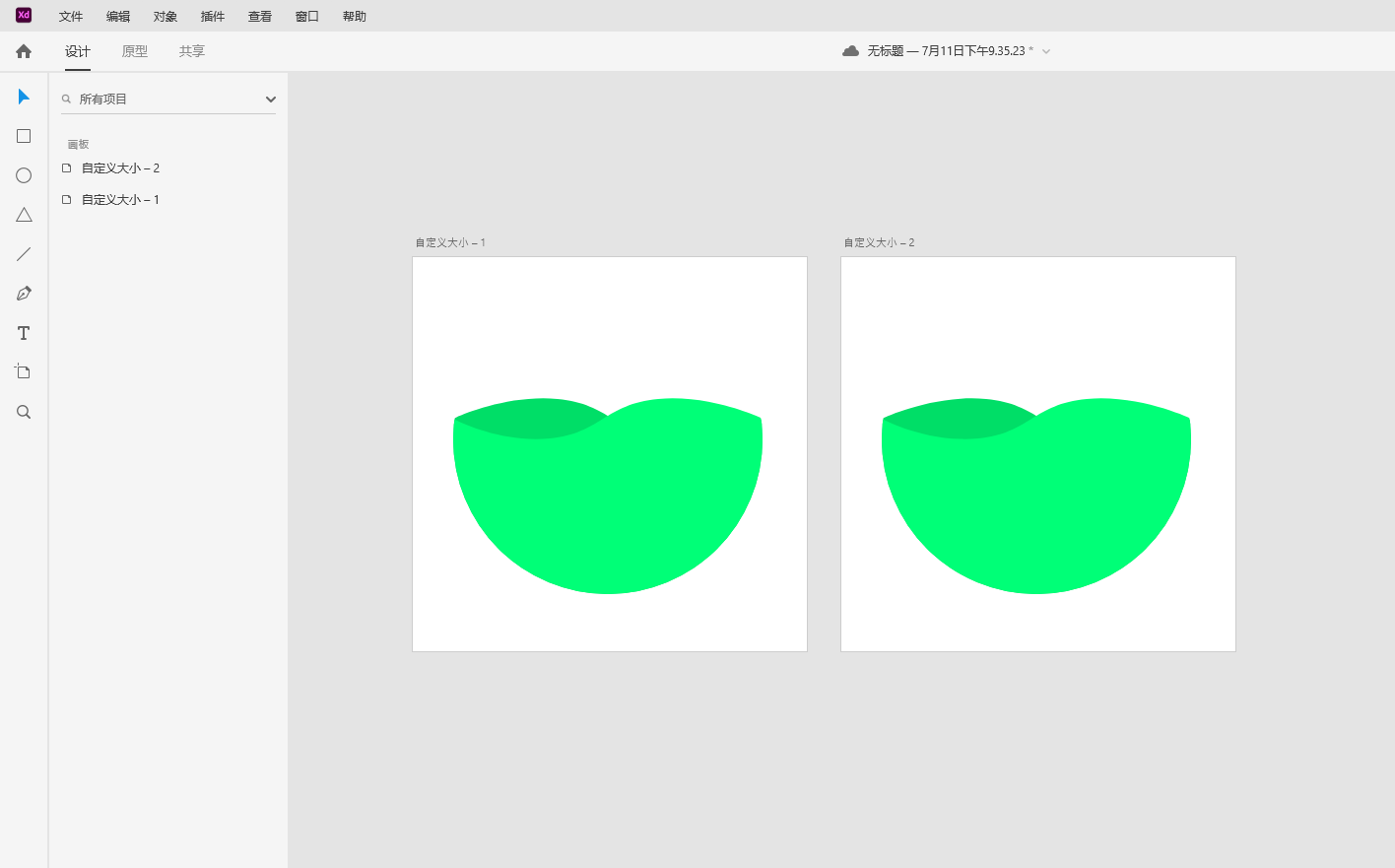Go to Home screen icon
Image resolution: width=1395 pixels, height=868 pixels.
click(x=24, y=51)
